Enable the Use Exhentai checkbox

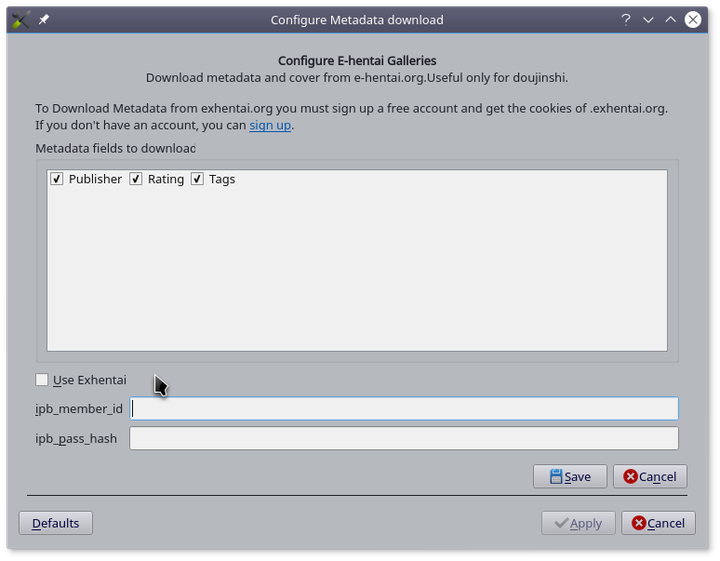tap(42, 380)
